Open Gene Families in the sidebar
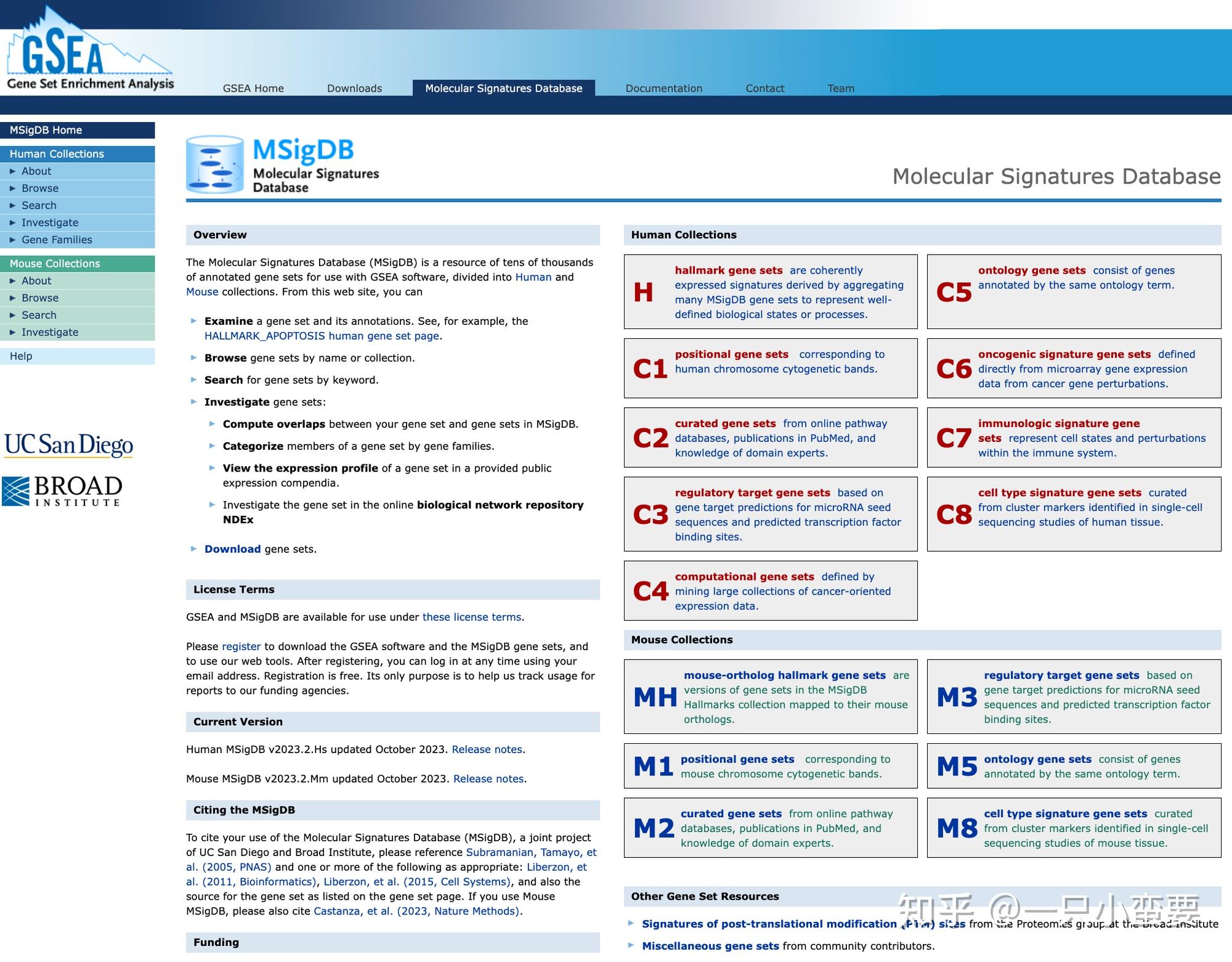Screen dimensions: 1232x962 tap(57, 240)
